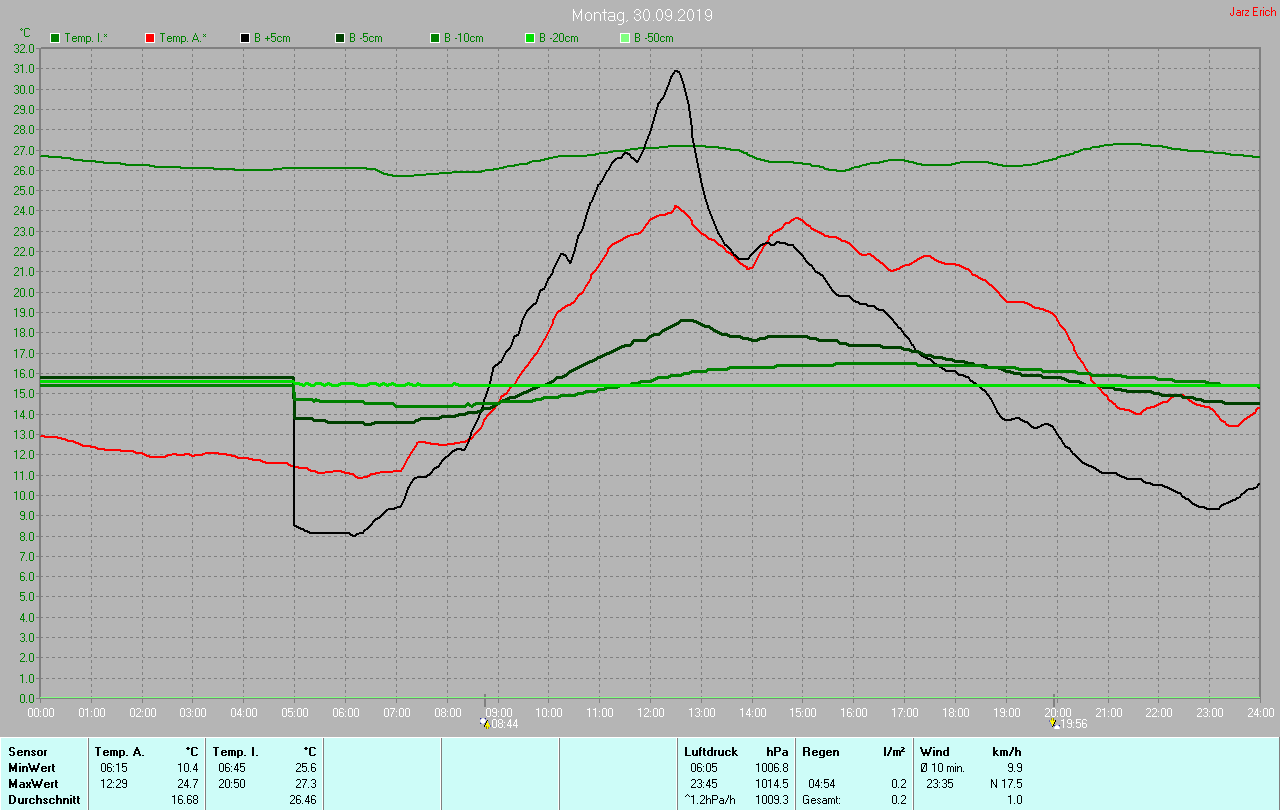Click the B -5cm legend color square
This screenshot has width=1280, height=810.
(340, 38)
